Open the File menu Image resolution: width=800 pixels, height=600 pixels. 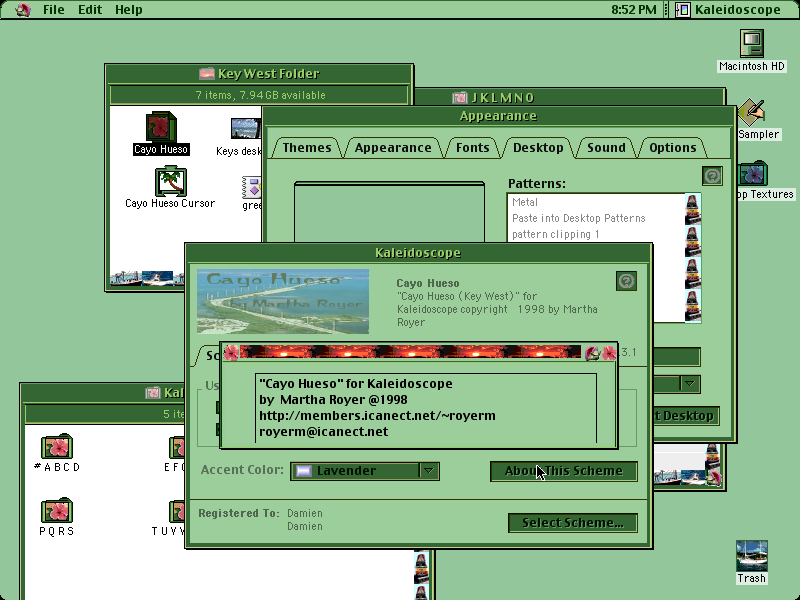(54, 10)
